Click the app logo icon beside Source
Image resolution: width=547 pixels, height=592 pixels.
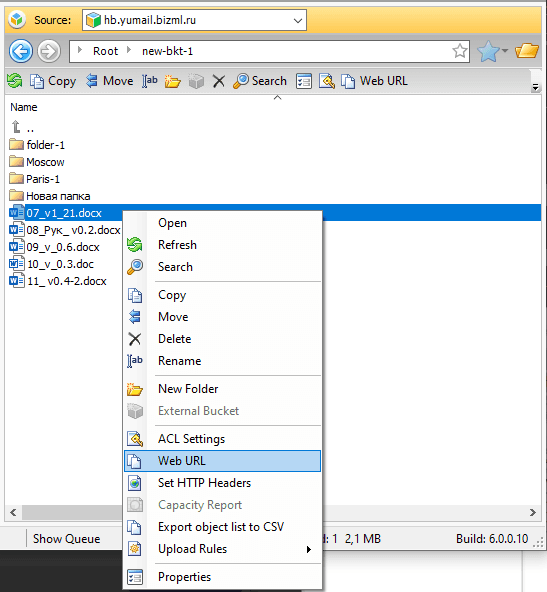coord(17,20)
